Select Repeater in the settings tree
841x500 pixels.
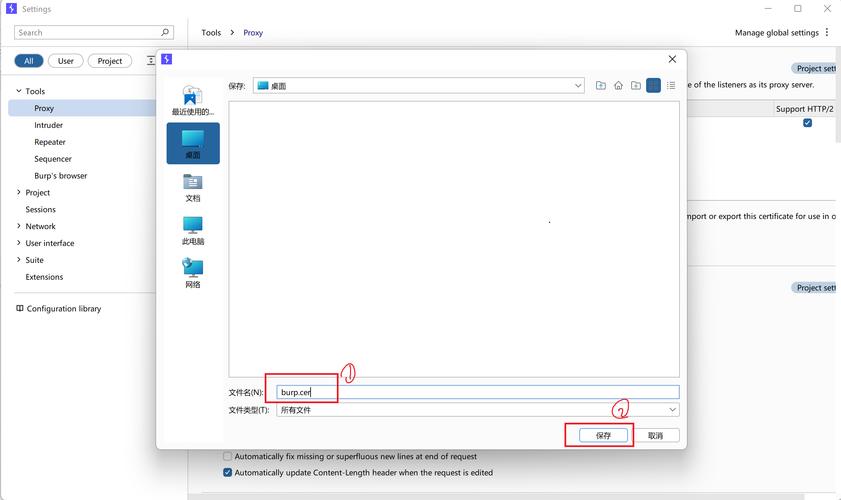coord(50,142)
